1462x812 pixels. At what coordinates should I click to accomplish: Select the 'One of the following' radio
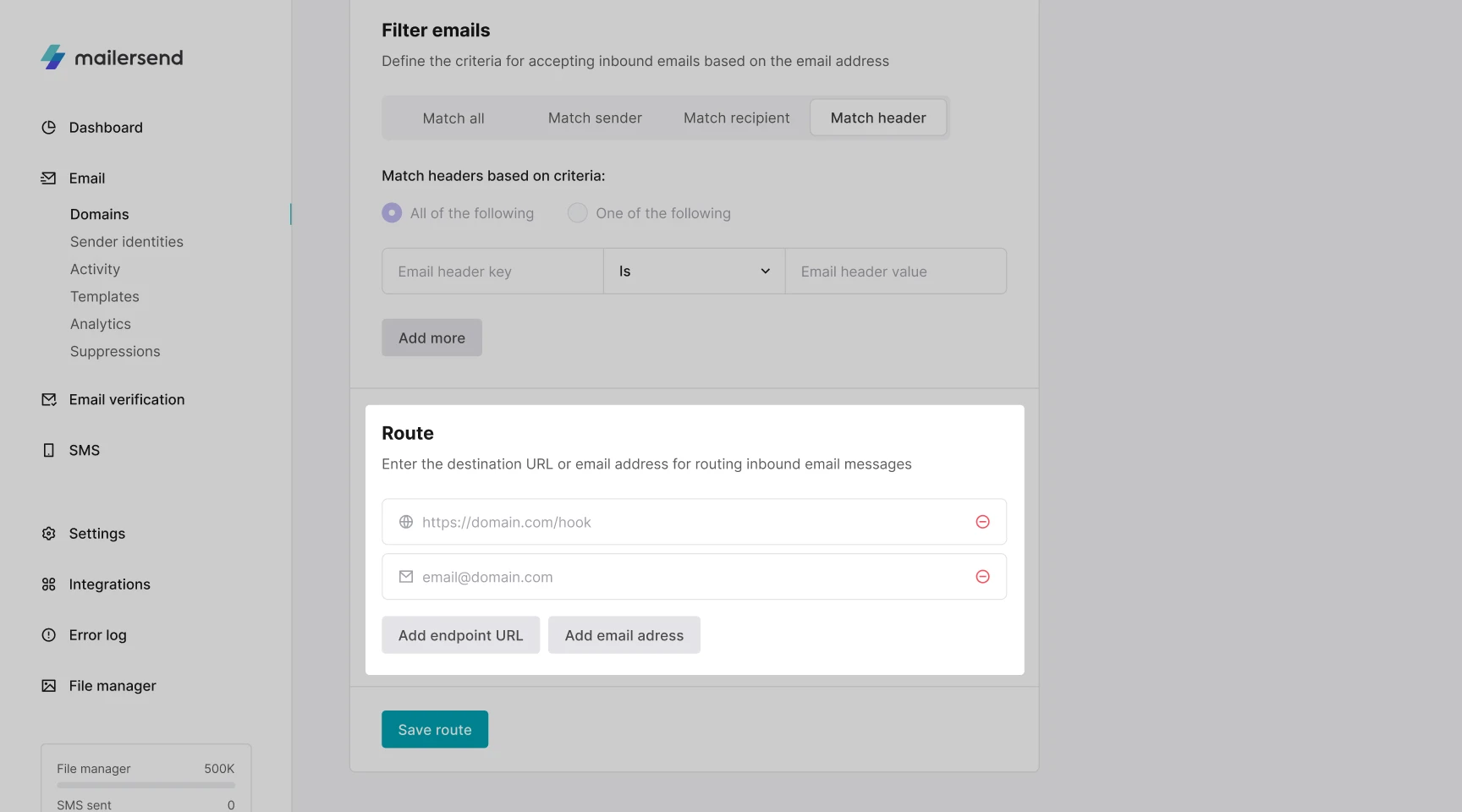point(577,213)
